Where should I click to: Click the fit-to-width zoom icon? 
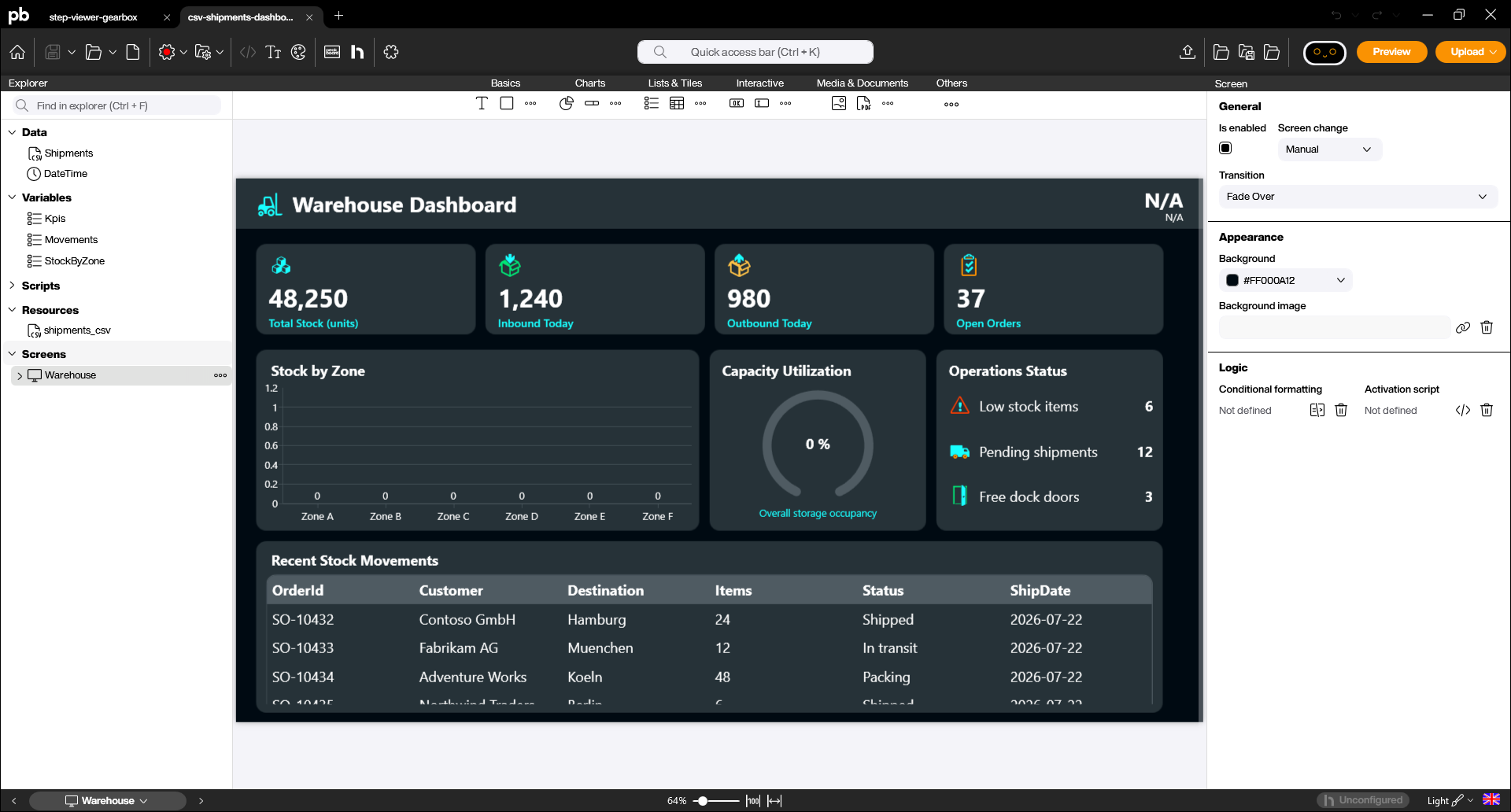[x=774, y=801]
